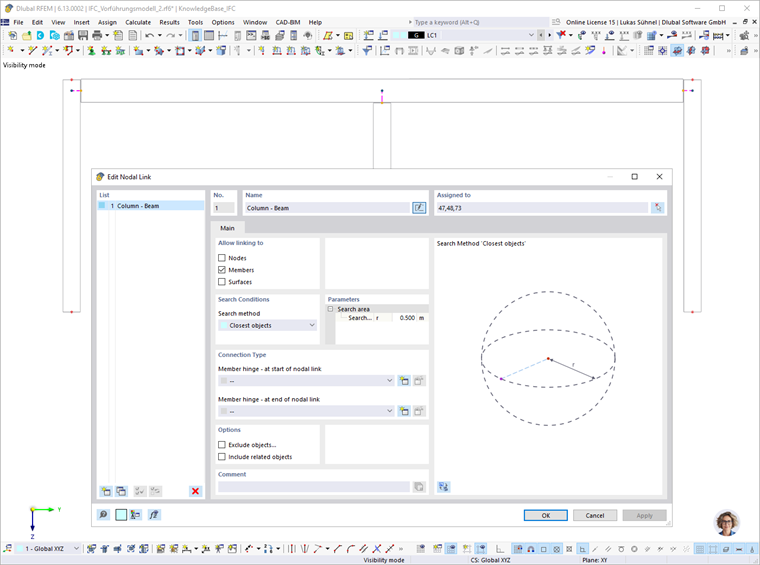This screenshot has width=760, height=565.
Task: Open the print options dropdown arrow
Action: (x=107, y=35)
